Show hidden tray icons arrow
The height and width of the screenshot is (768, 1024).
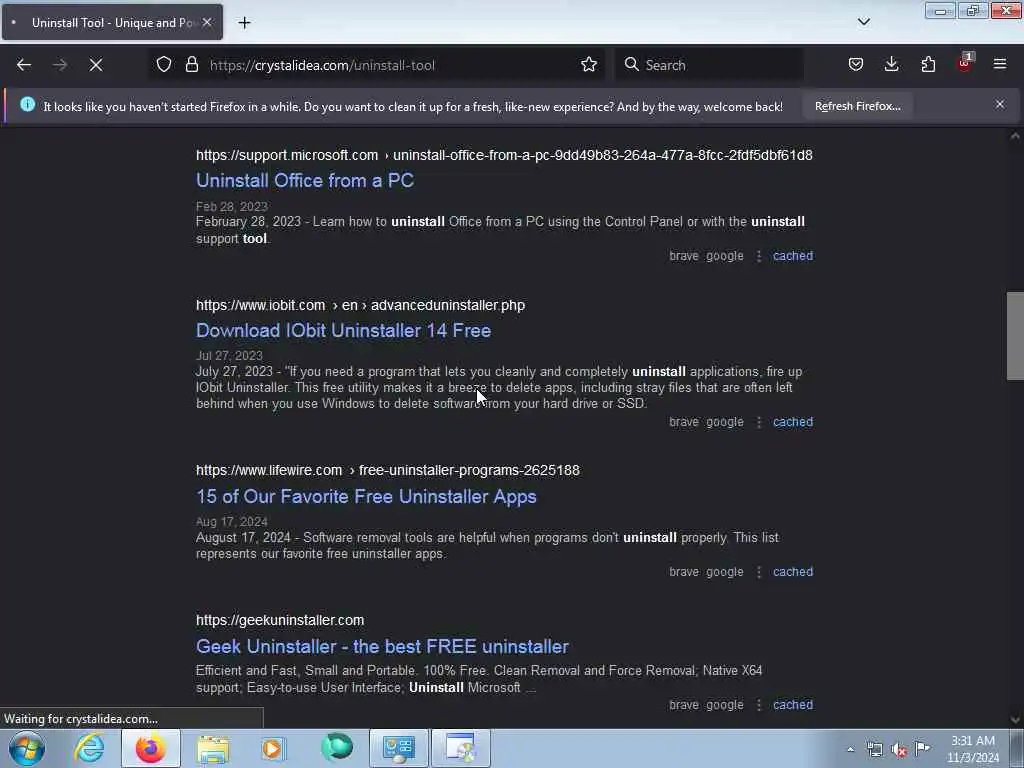click(x=850, y=749)
